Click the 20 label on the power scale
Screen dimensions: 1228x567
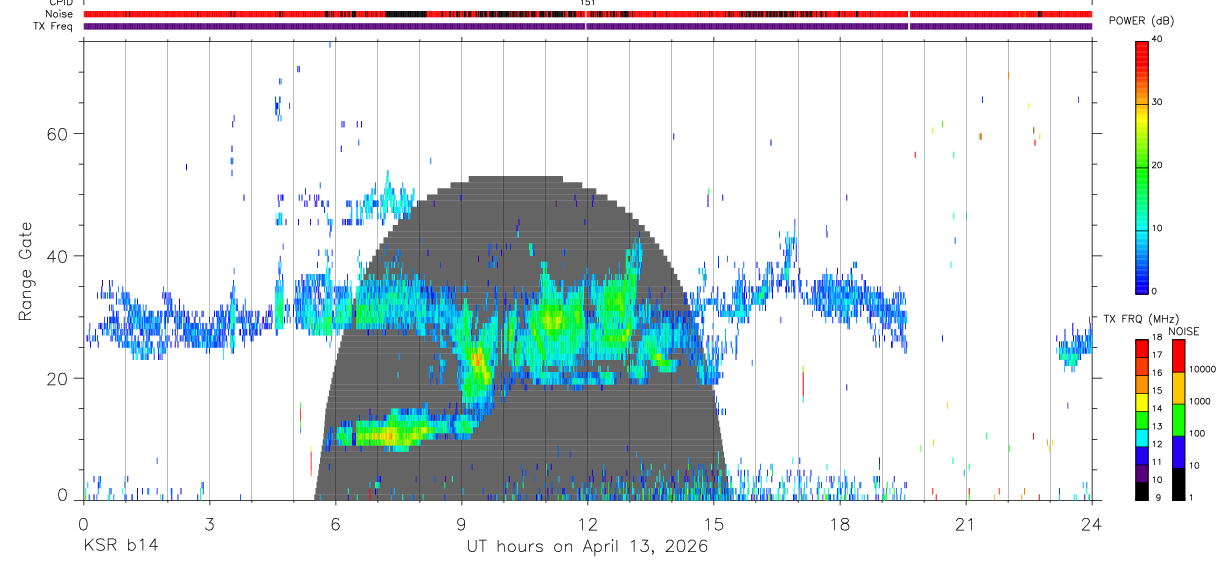[1156, 166]
